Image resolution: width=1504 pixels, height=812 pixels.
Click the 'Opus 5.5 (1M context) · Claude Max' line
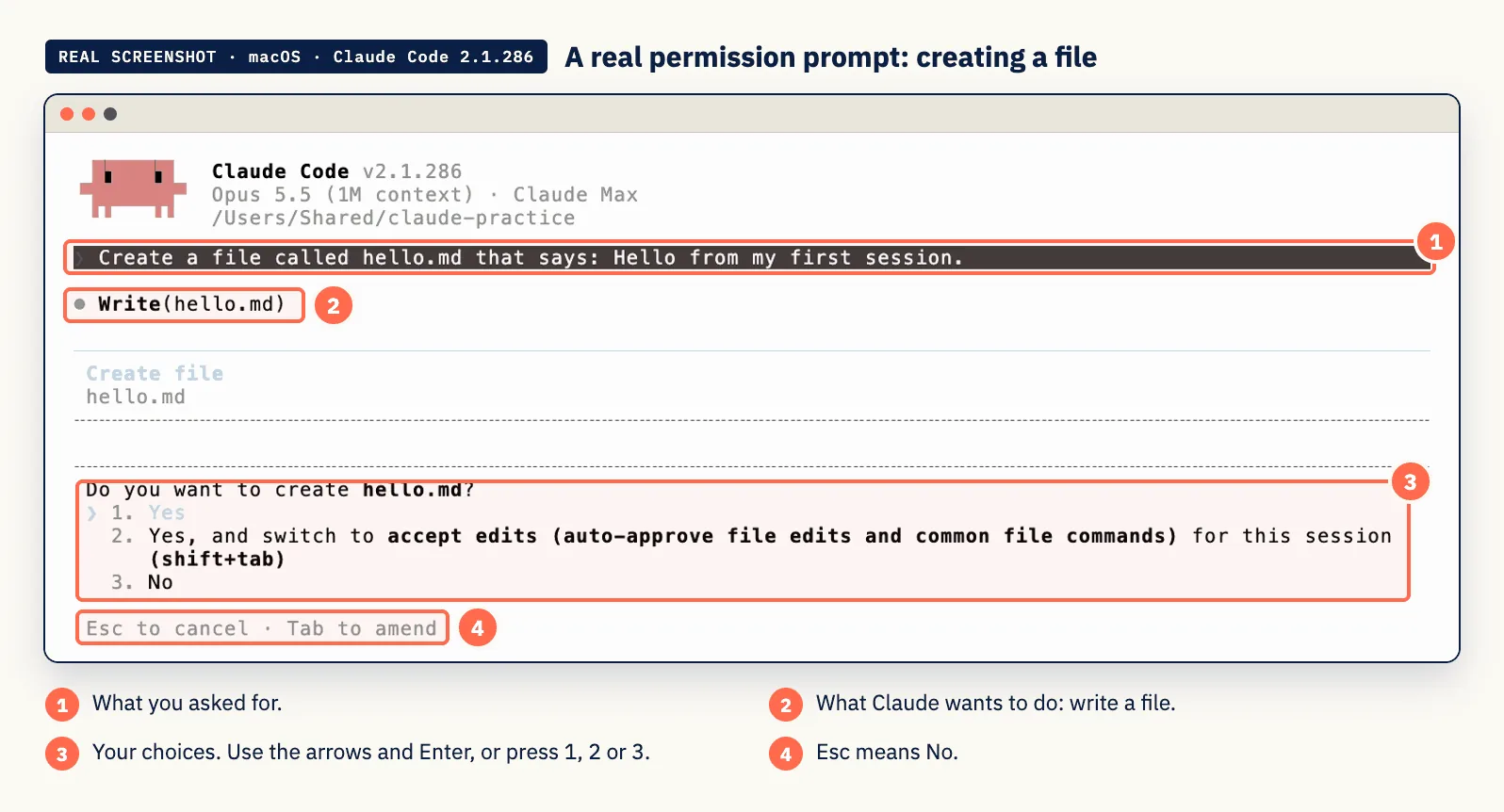tap(424, 194)
